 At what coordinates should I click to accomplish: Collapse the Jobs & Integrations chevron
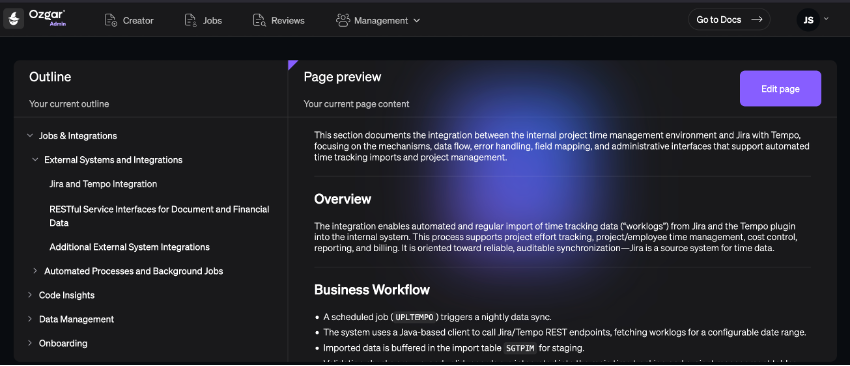(30, 136)
